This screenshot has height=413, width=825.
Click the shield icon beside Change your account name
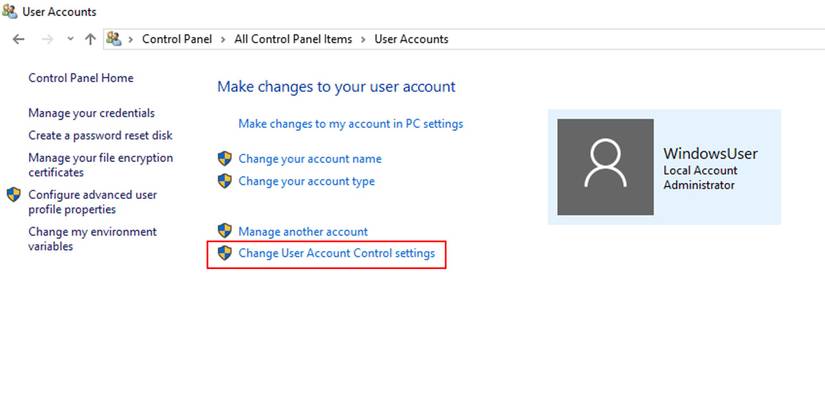pyautogui.click(x=225, y=158)
